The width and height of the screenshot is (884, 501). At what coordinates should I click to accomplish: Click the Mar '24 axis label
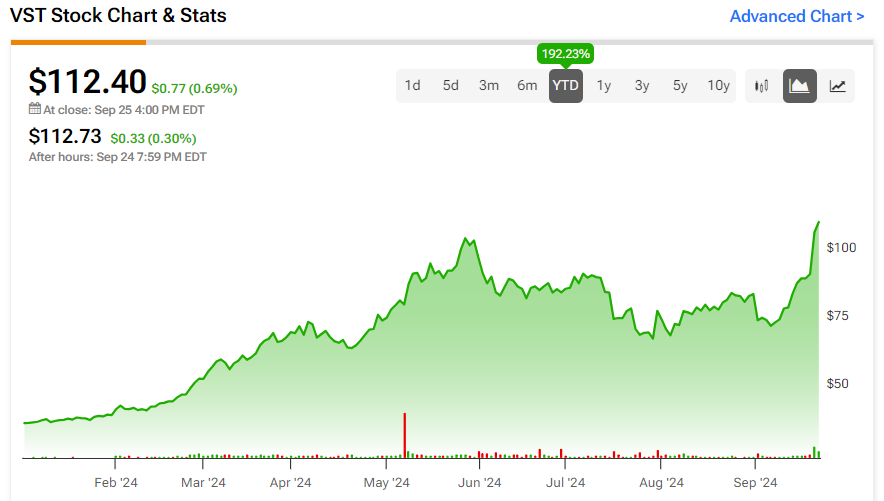pyautogui.click(x=203, y=483)
